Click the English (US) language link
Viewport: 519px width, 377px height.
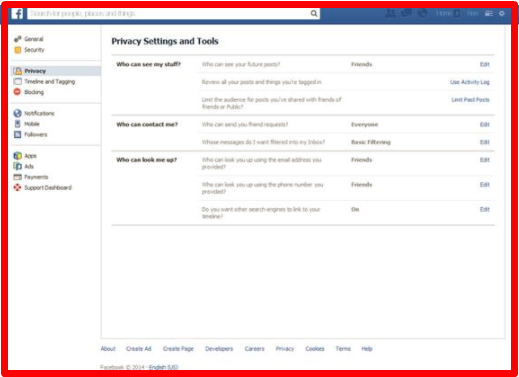tap(163, 367)
